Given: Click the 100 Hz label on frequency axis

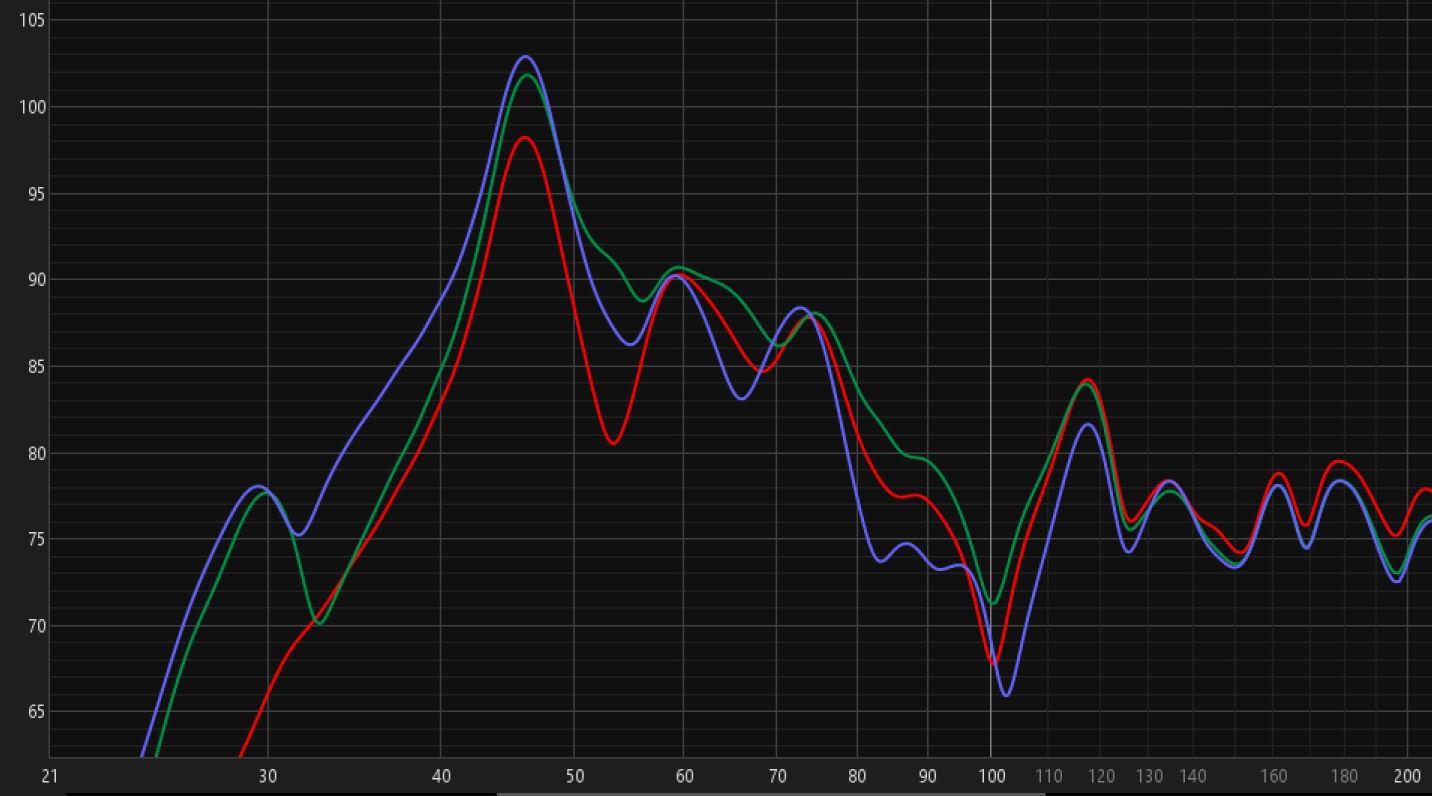Looking at the screenshot, I should click(x=991, y=776).
